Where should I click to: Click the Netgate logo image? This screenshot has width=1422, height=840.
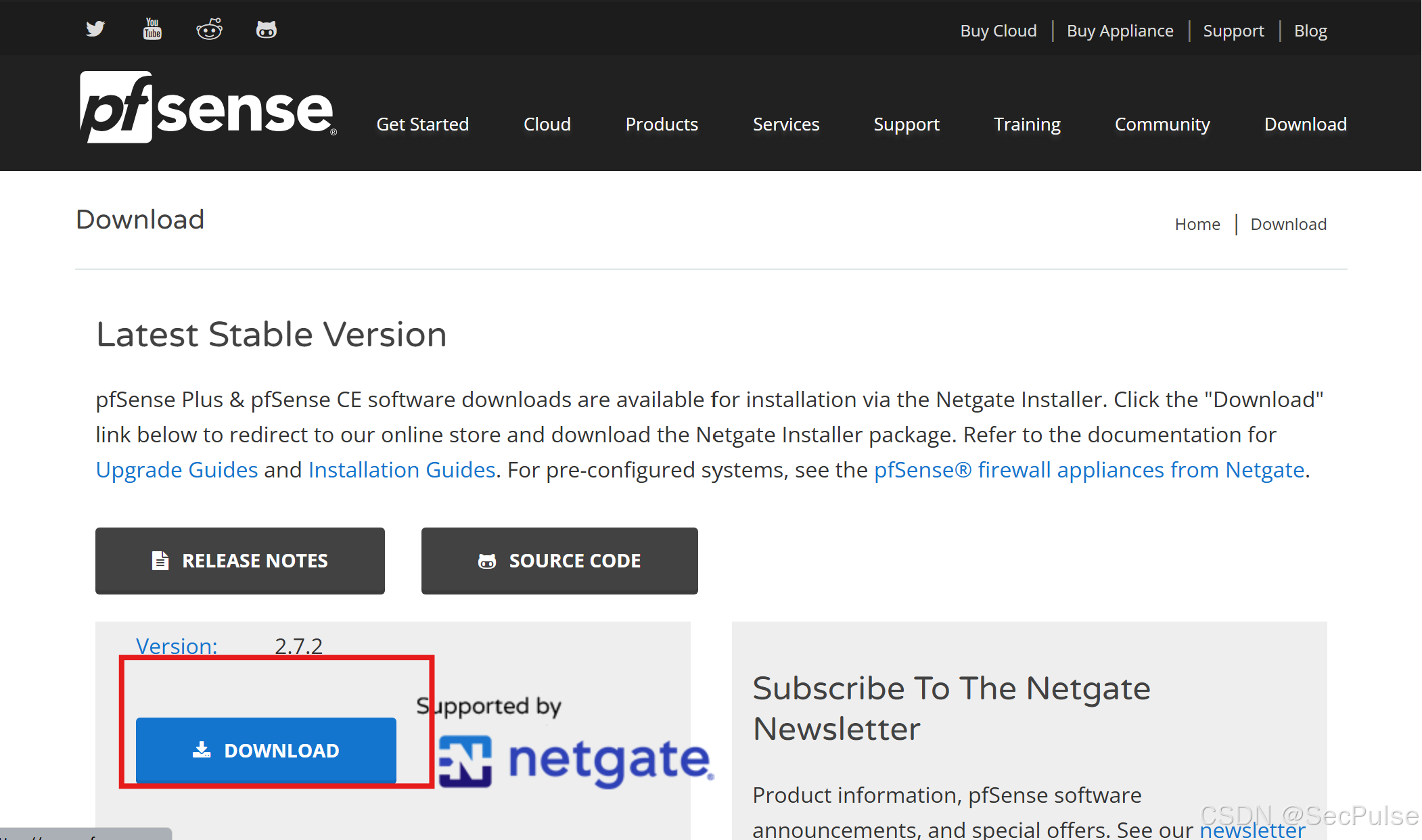coord(576,761)
